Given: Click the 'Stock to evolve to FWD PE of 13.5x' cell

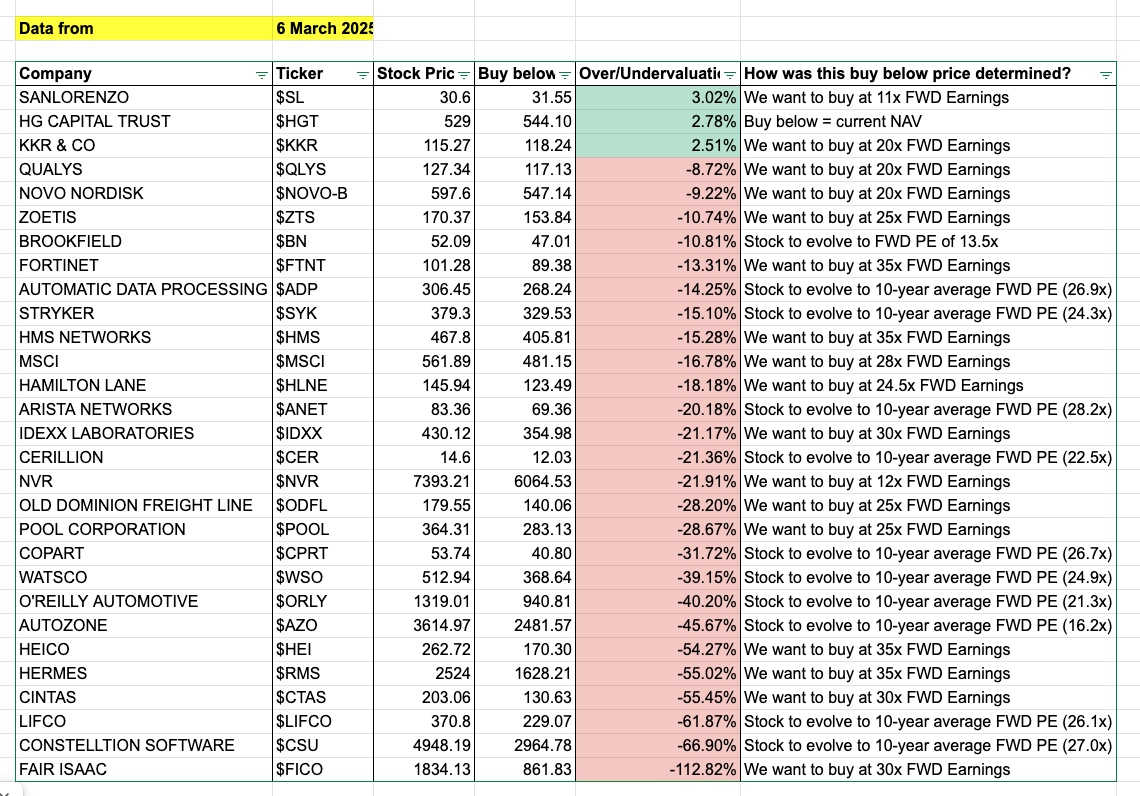Looking at the screenshot, I should [928, 241].
